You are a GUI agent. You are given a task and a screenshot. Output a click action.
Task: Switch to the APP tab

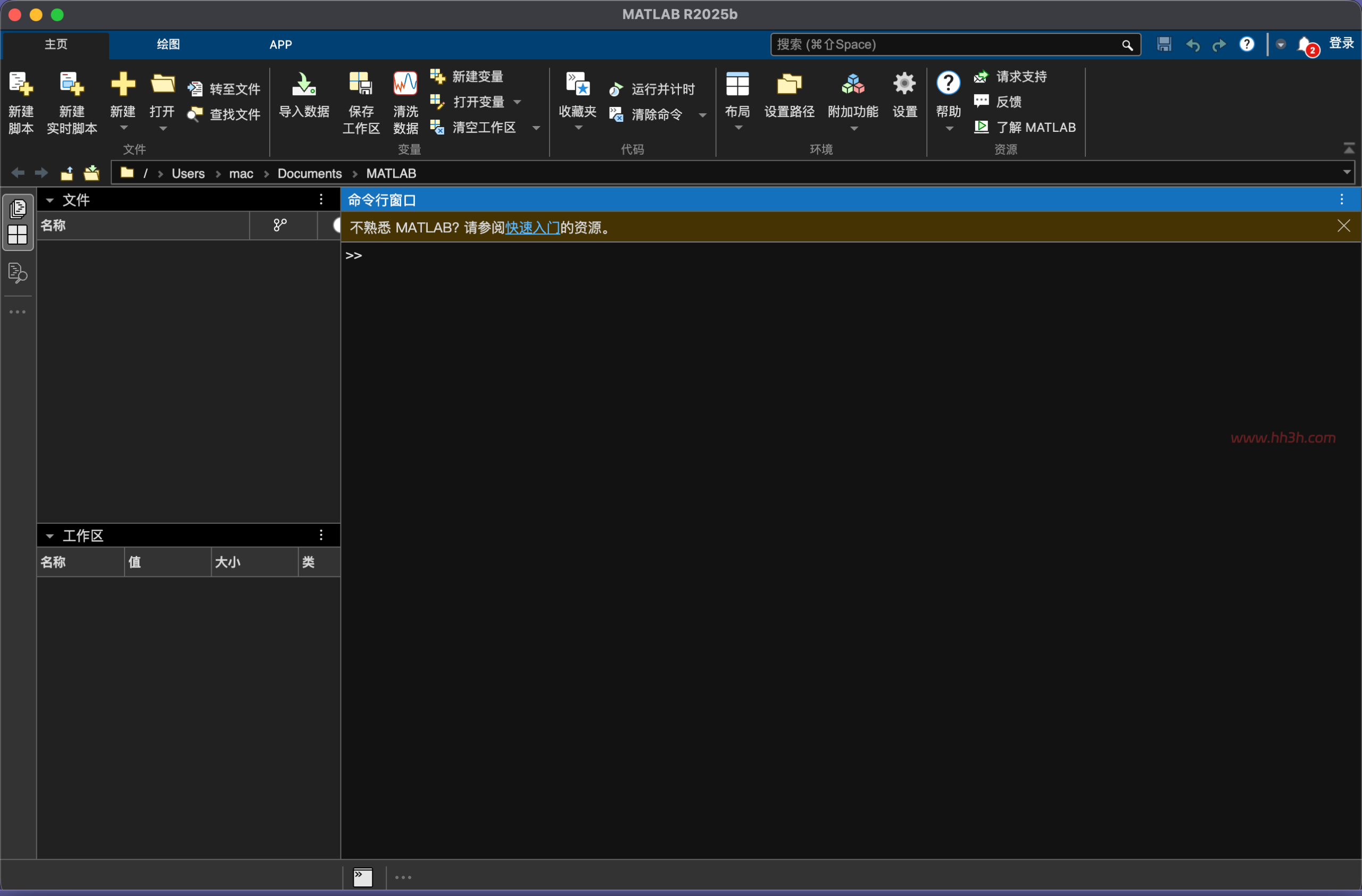(281, 45)
